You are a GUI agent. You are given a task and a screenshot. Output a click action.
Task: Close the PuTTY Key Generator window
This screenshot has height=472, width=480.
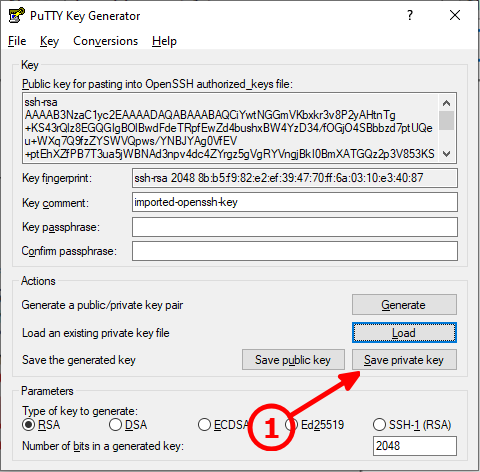455,15
